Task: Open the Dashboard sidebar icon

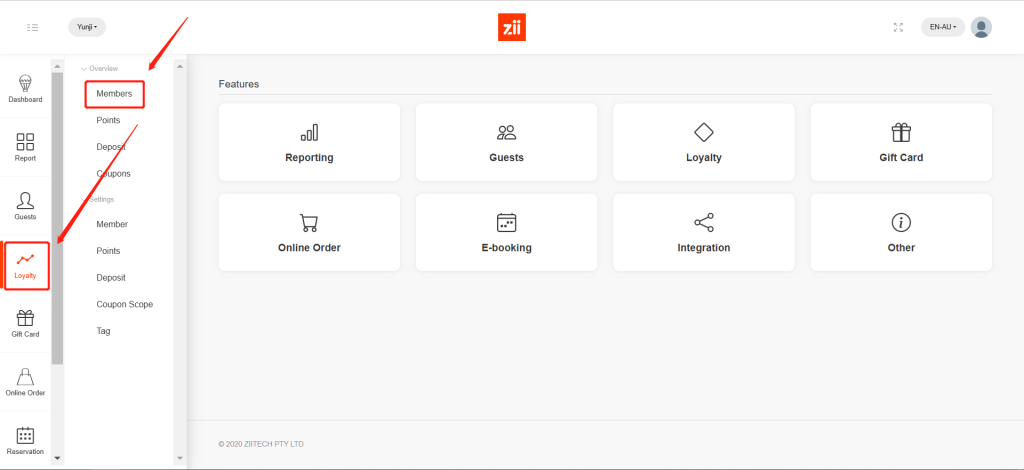Action: [x=26, y=88]
